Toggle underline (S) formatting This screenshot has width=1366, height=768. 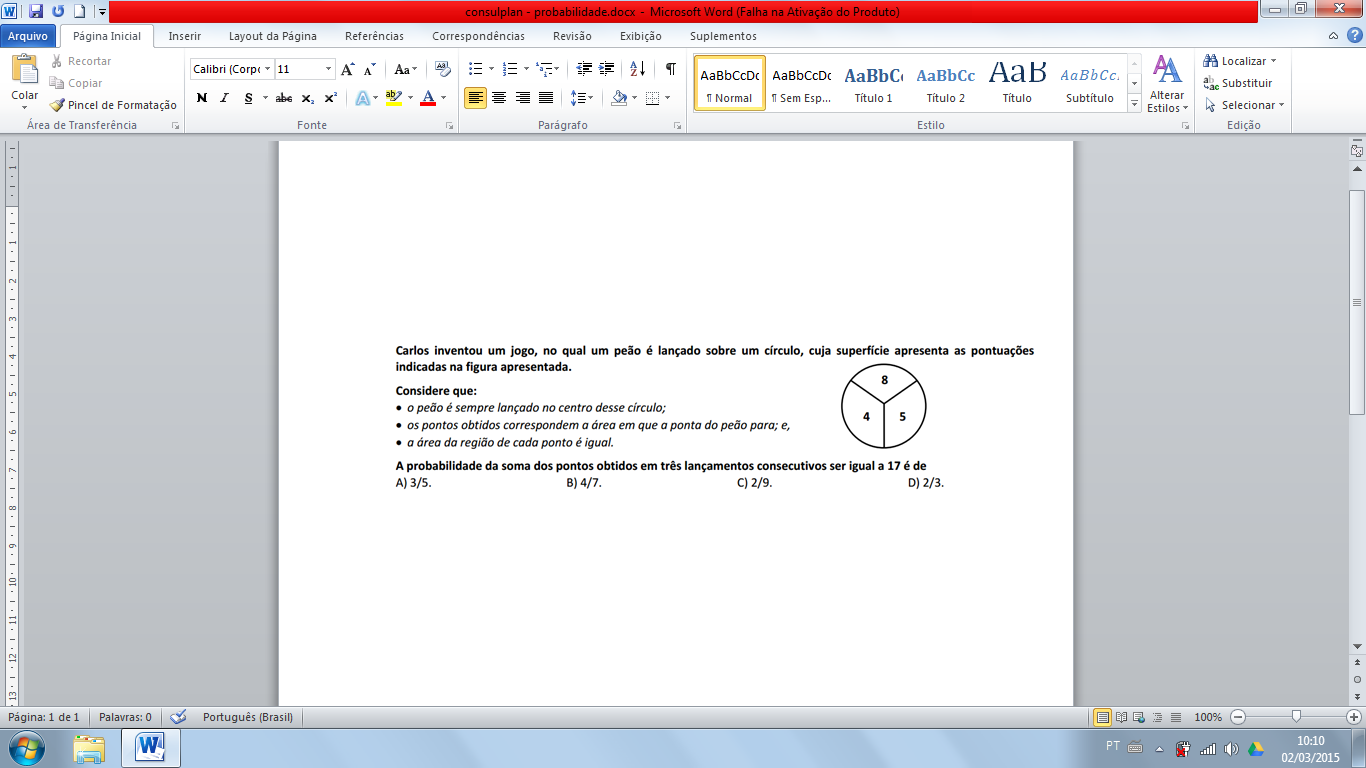click(248, 98)
